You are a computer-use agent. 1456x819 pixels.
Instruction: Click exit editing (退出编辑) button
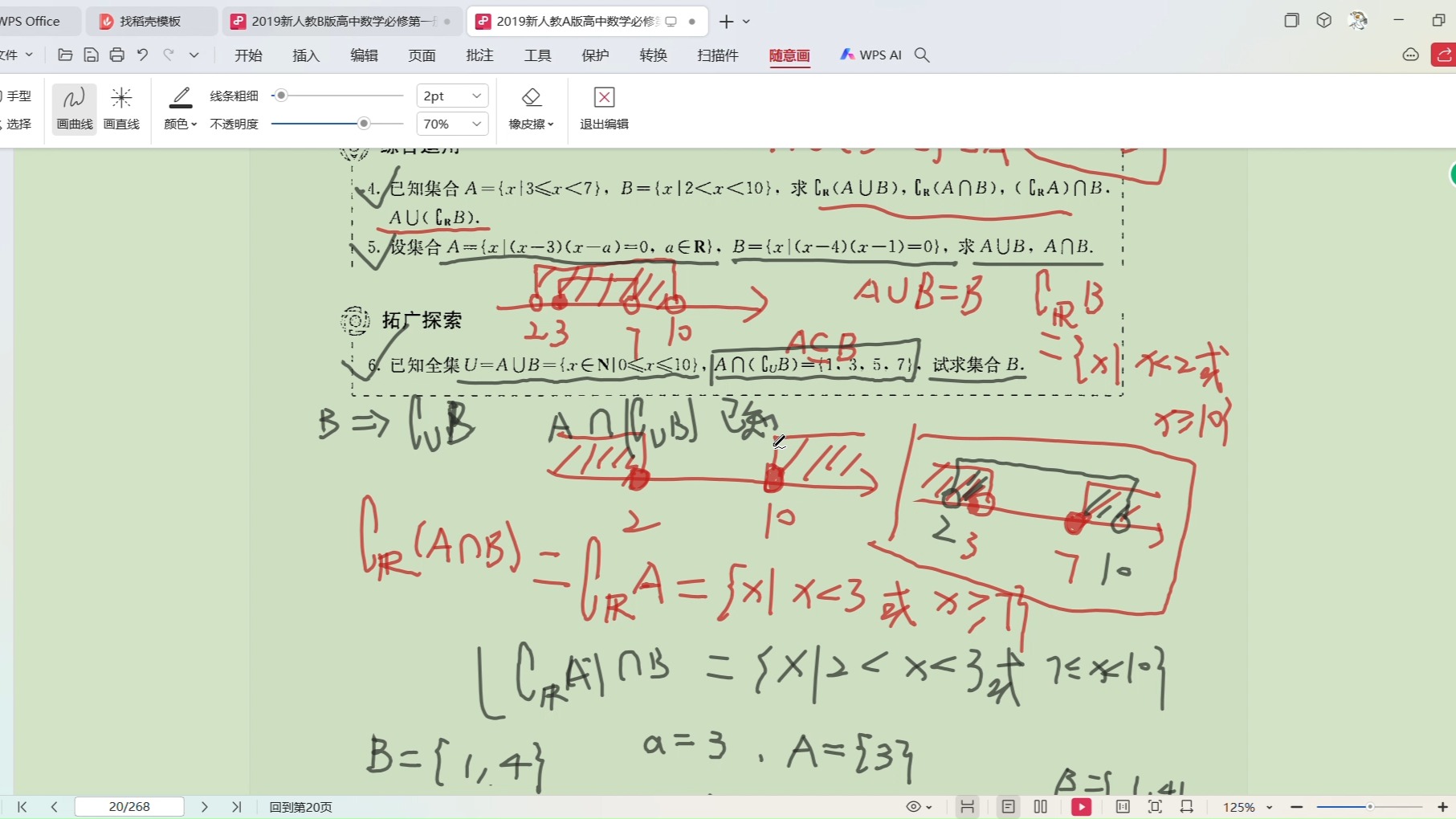click(604, 108)
